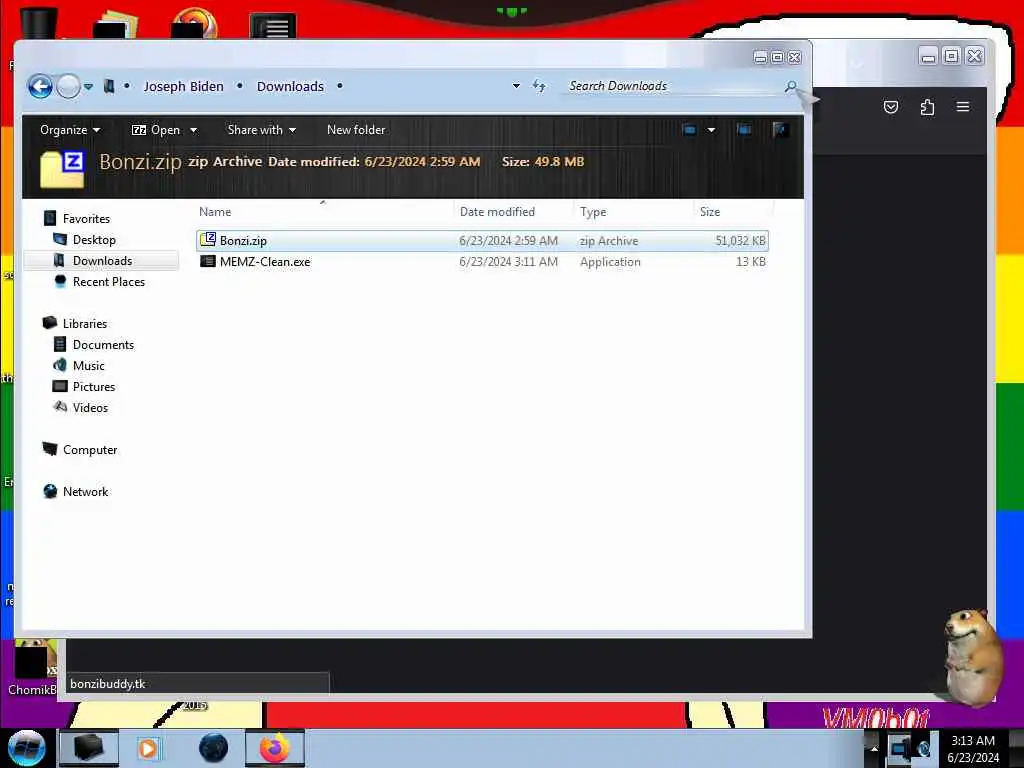Switch to Firefox taskbar button
Viewport: 1024px width, 768px height.
[275, 748]
